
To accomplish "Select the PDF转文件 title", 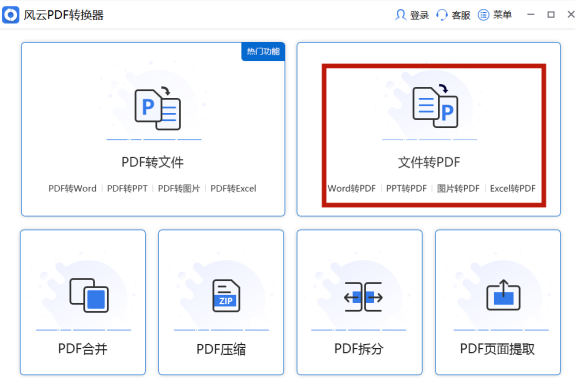I will (153, 162).
